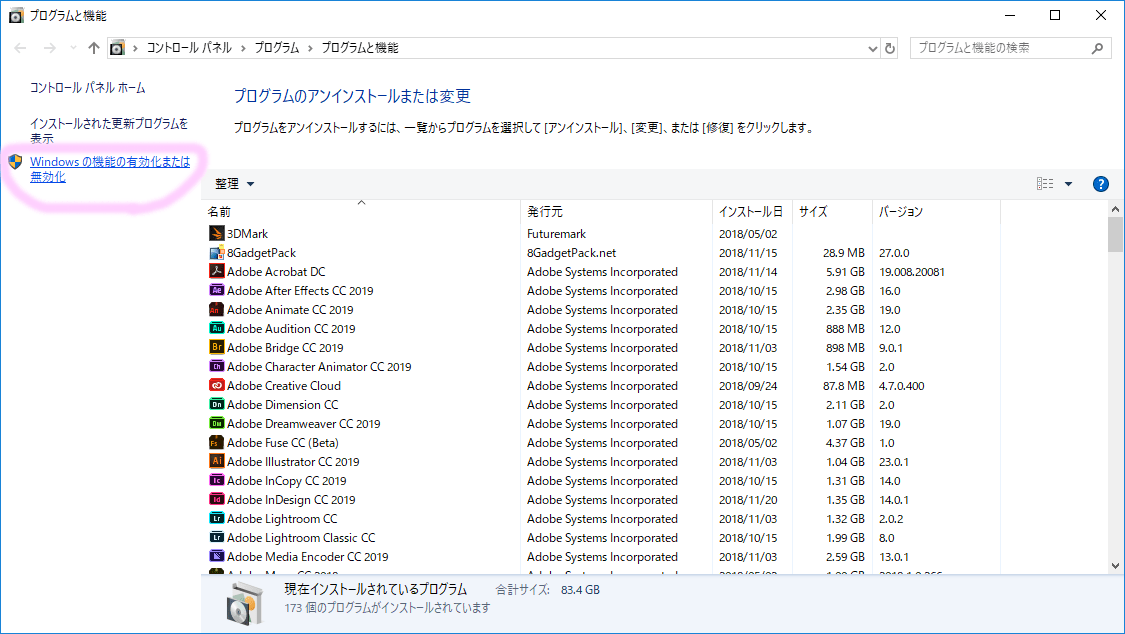Click the Character Animator CC 2019 icon
Screen dimensions: 1125x634
(216, 366)
